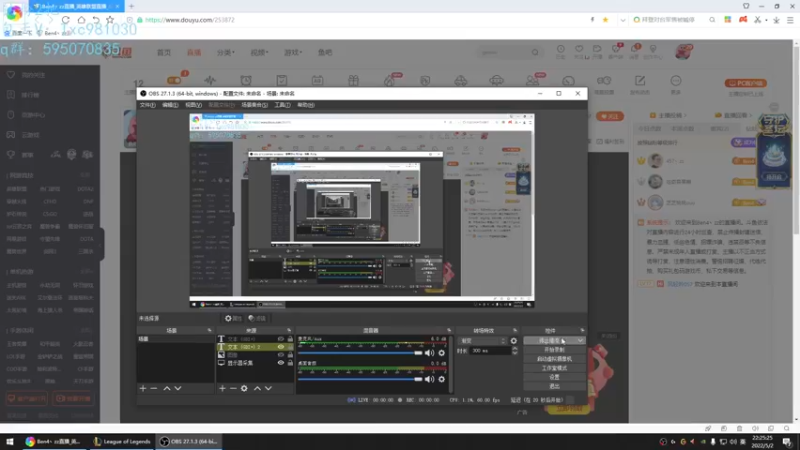Open the 渐变 transition dropdown
800x450 pixels.
click(x=483, y=341)
